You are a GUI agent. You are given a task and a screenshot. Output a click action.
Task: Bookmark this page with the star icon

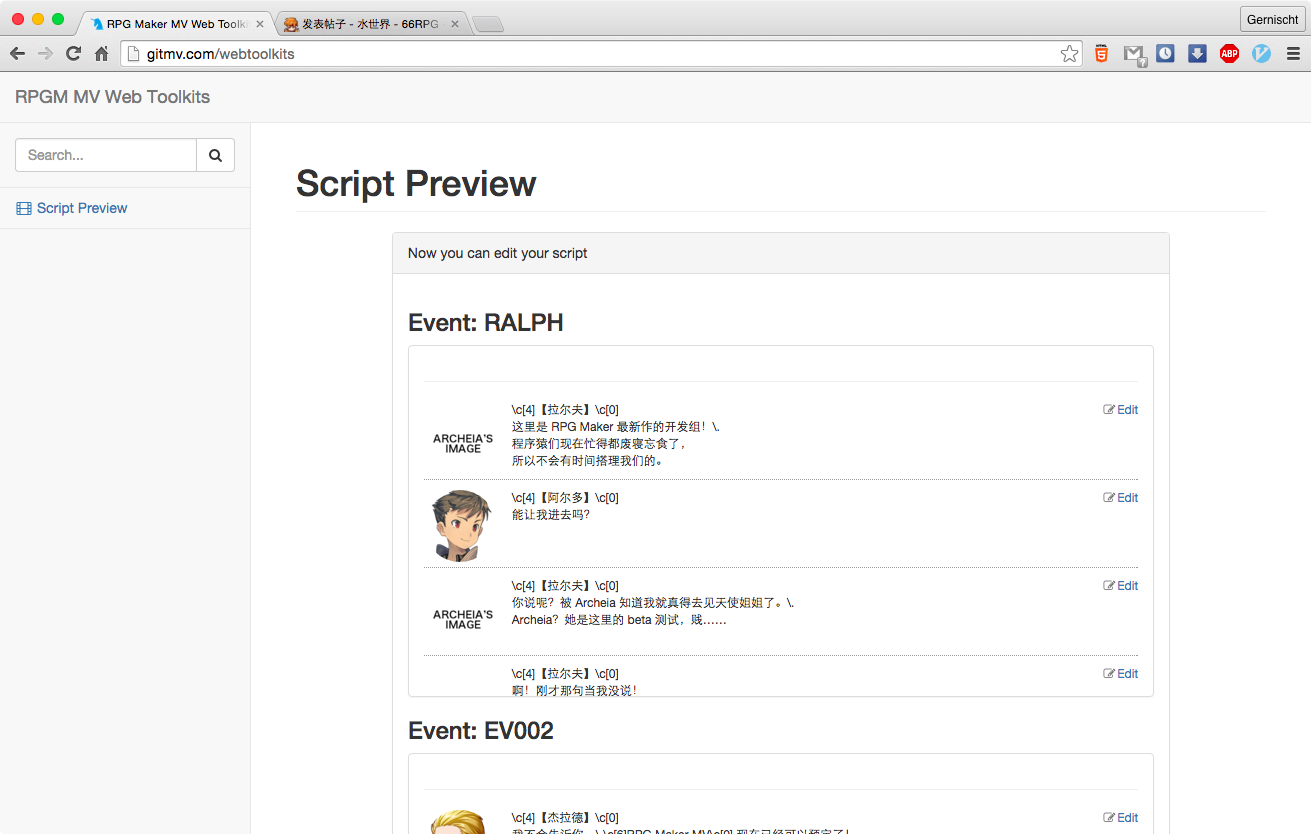coord(1070,54)
